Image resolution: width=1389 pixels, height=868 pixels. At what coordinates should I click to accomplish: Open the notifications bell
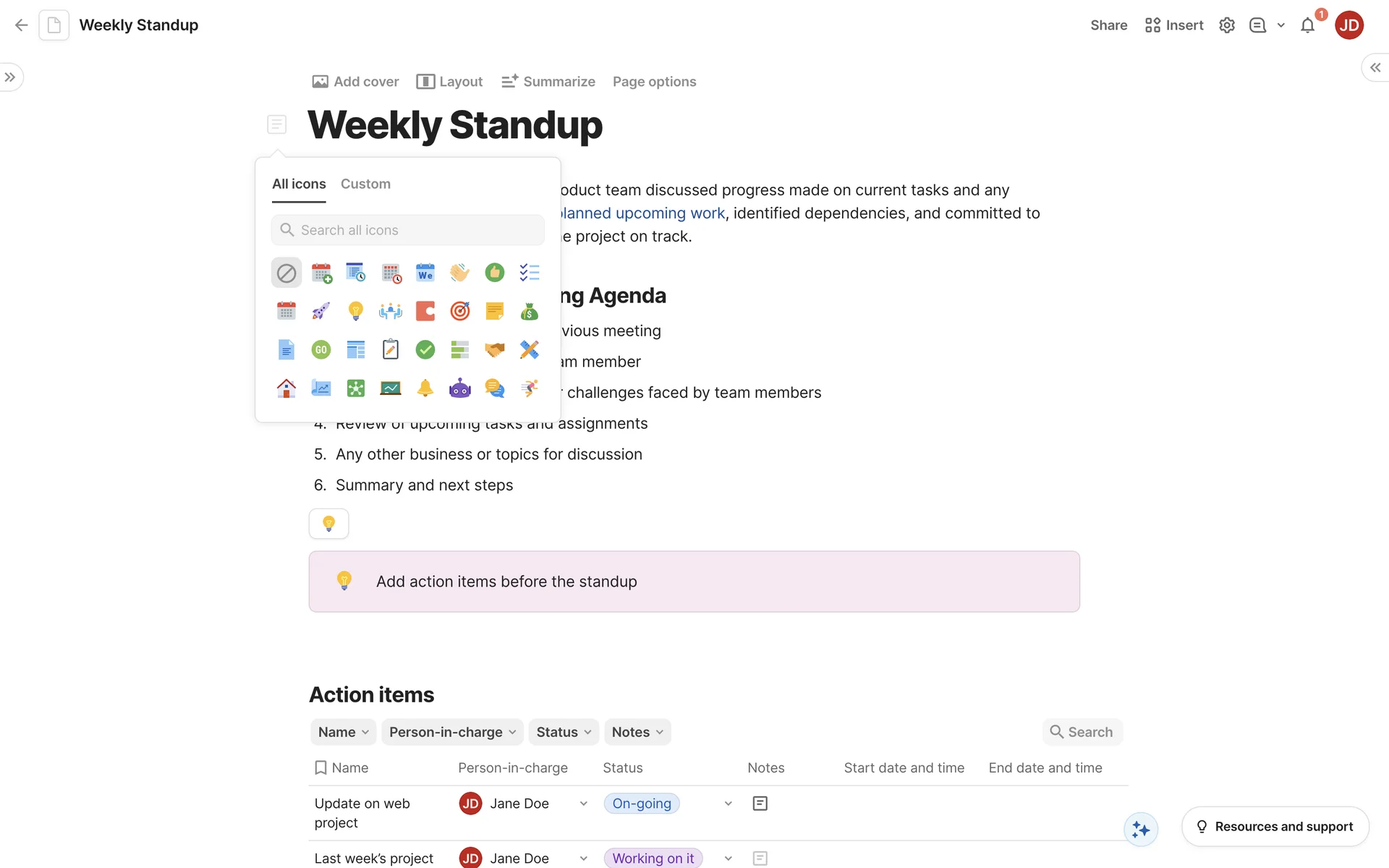(1307, 26)
